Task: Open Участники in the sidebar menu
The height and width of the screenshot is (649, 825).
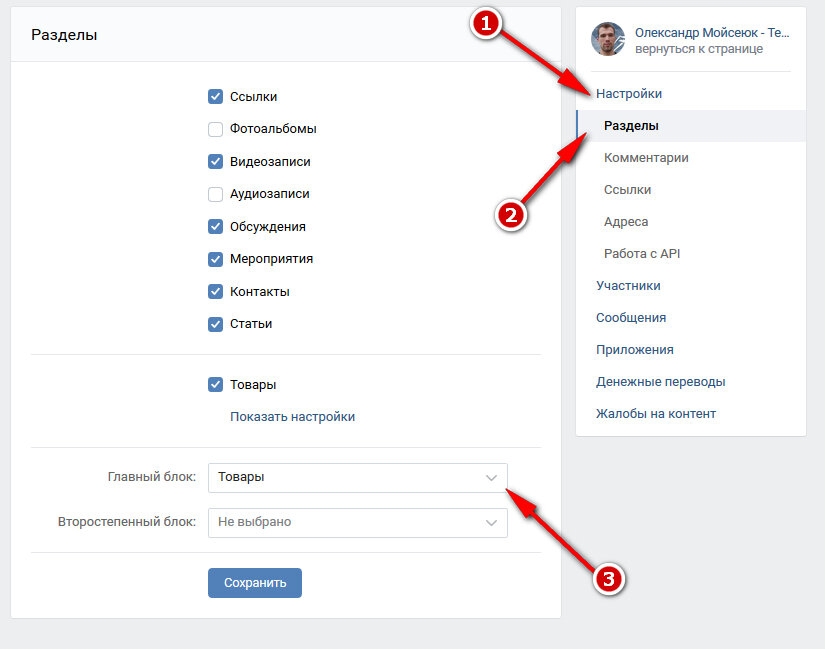Action: pyautogui.click(x=628, y=286)
